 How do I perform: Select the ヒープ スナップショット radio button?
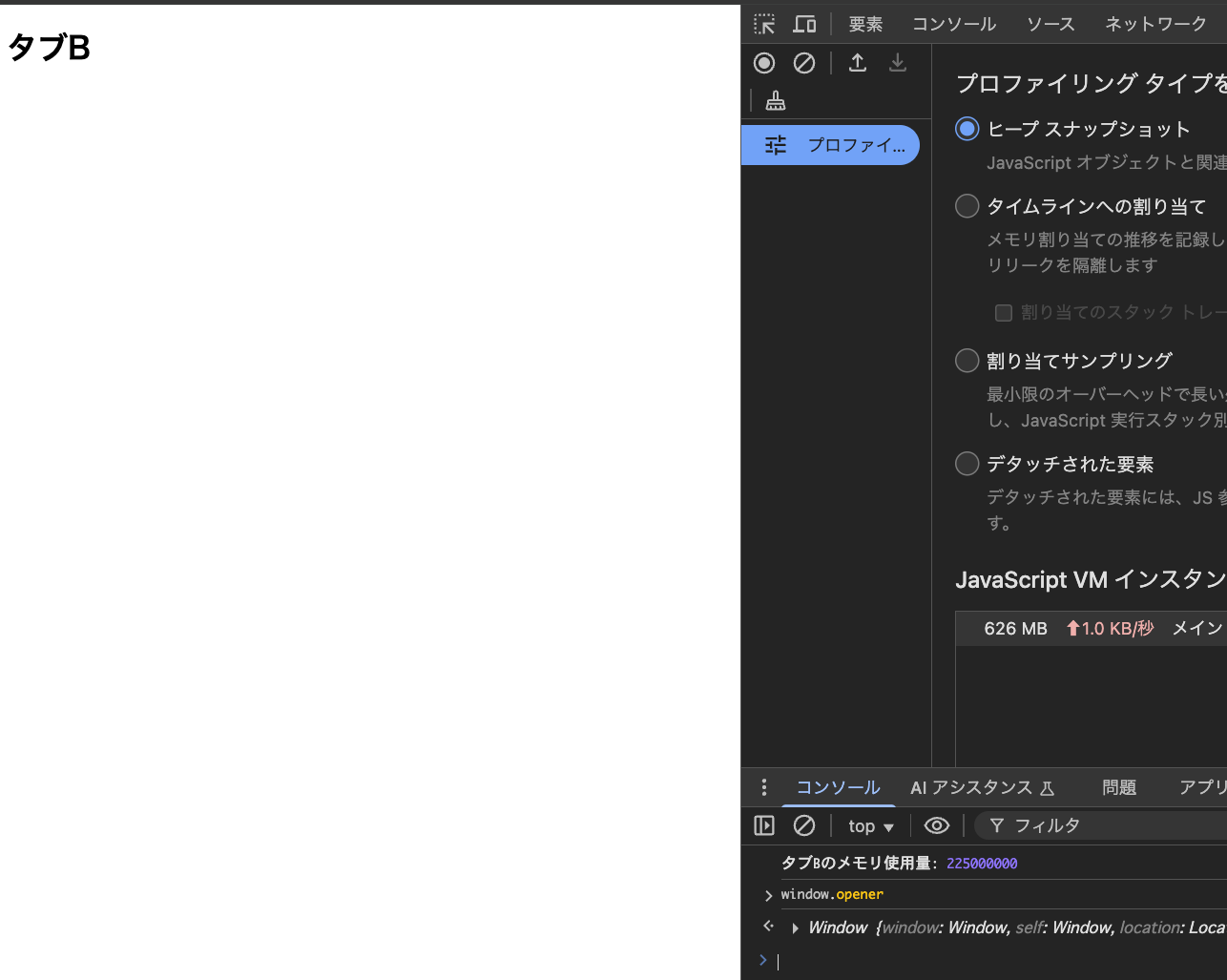967,129
